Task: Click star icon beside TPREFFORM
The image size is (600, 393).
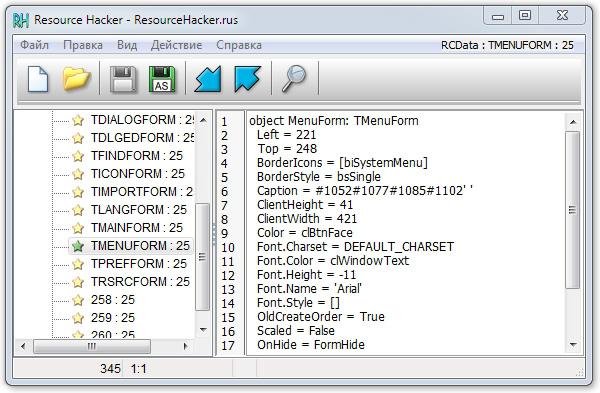Action: pos(78,264)
